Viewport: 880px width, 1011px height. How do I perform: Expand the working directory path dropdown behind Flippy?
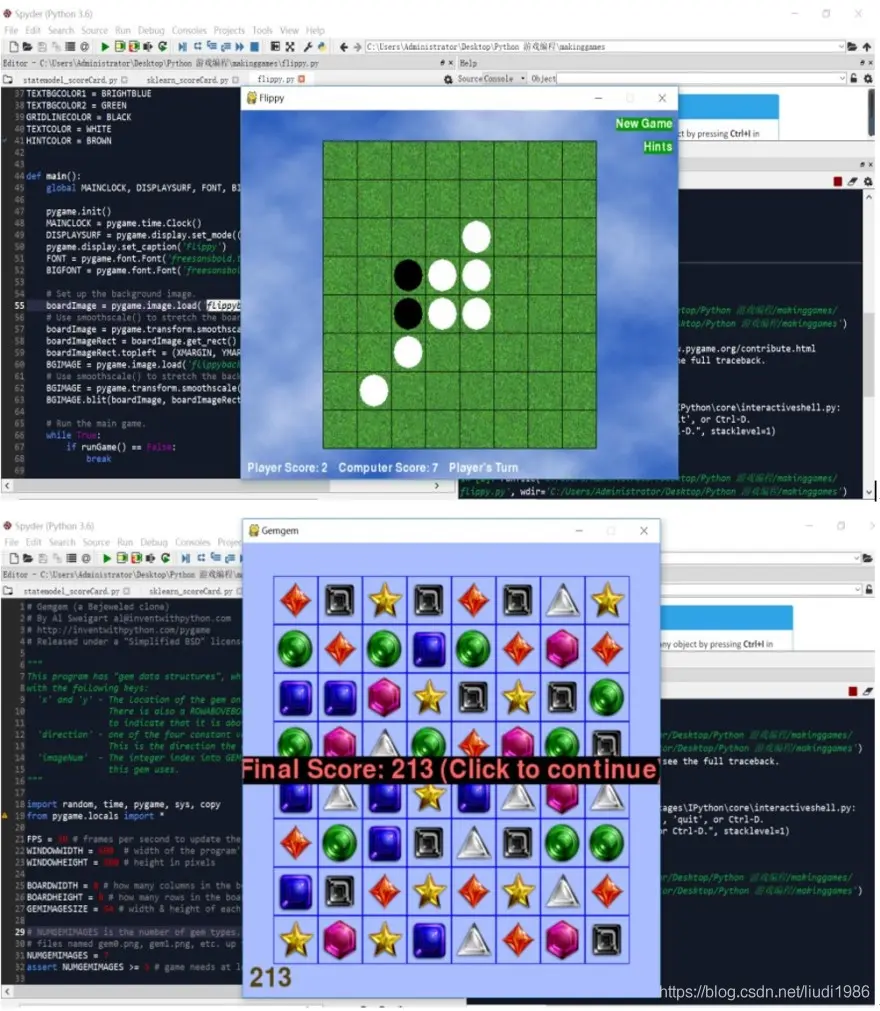click(841, 46)
